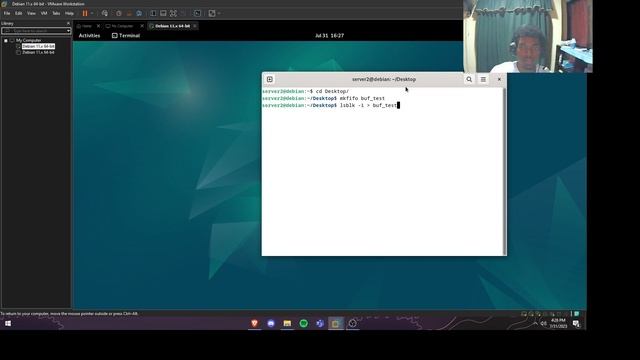640x360 pixels.
Task: Close the Home tab
Action: pos(98,26)
